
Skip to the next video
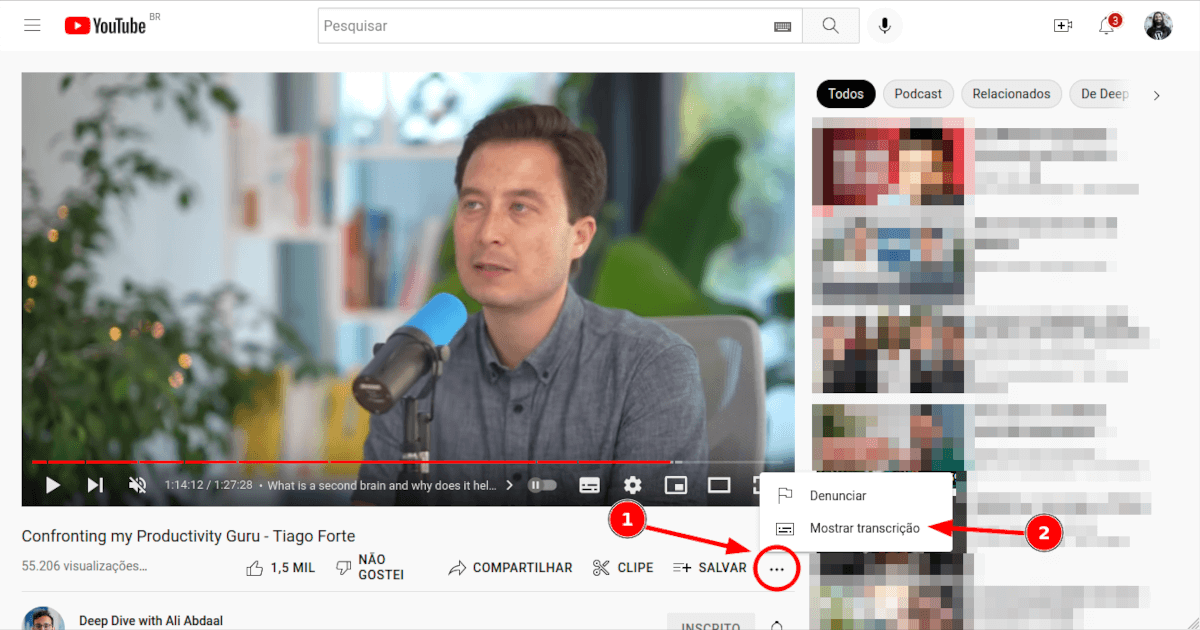point(95,486)
